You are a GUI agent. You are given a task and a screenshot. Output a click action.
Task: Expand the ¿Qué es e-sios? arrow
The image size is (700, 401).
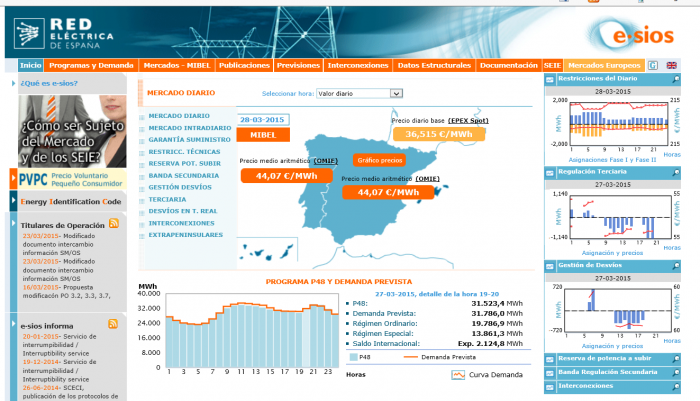(13, 83)
